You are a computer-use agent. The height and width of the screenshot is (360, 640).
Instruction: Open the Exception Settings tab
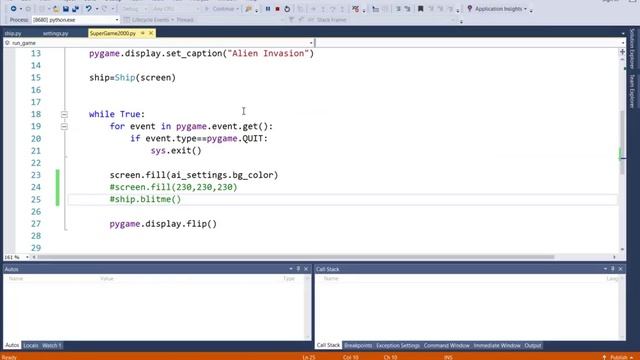[x=398, y=346]
